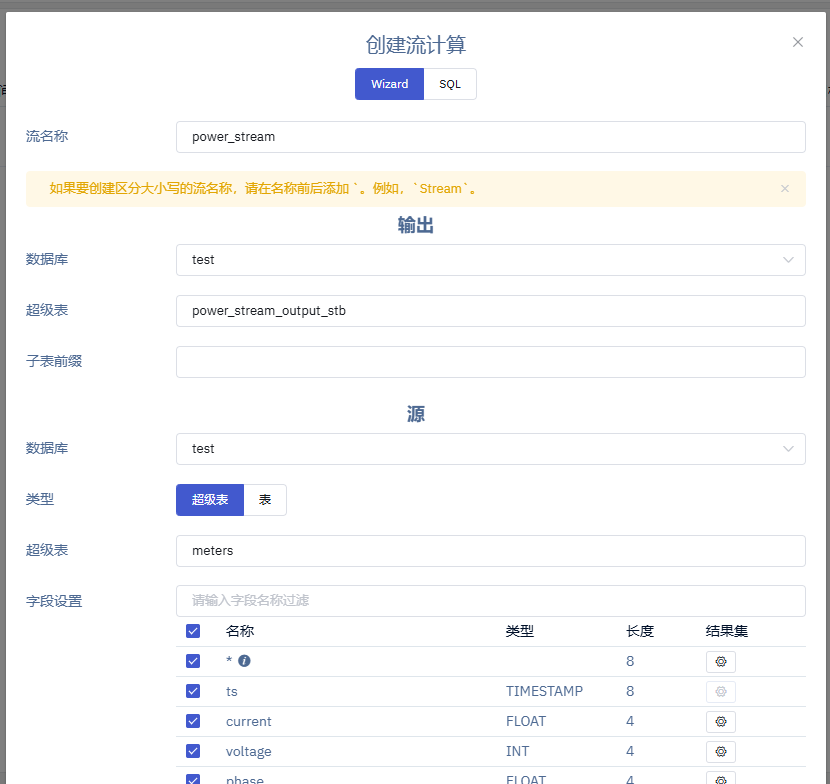
Task: Deselect the voltage field checkbox
Action: pyautogui.click(x=193, y=751)
